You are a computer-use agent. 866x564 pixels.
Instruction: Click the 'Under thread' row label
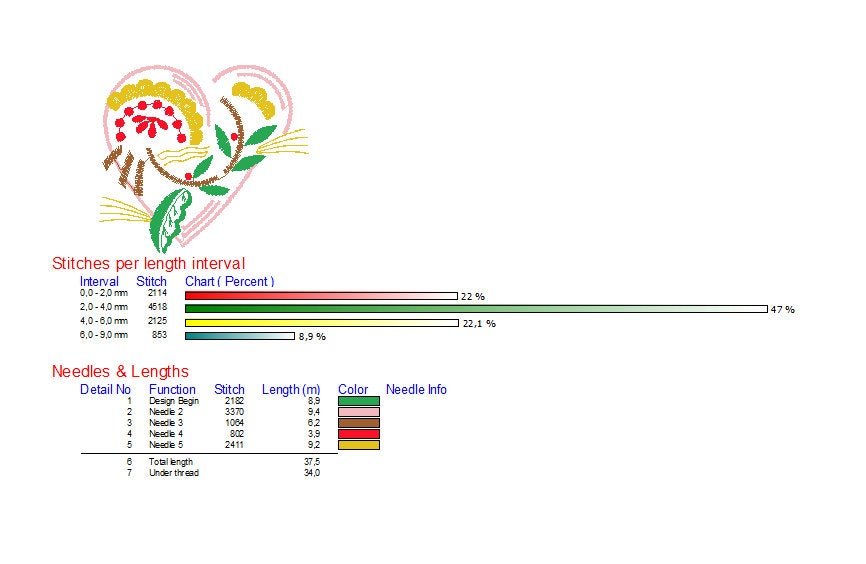click(x=174, y=473)
